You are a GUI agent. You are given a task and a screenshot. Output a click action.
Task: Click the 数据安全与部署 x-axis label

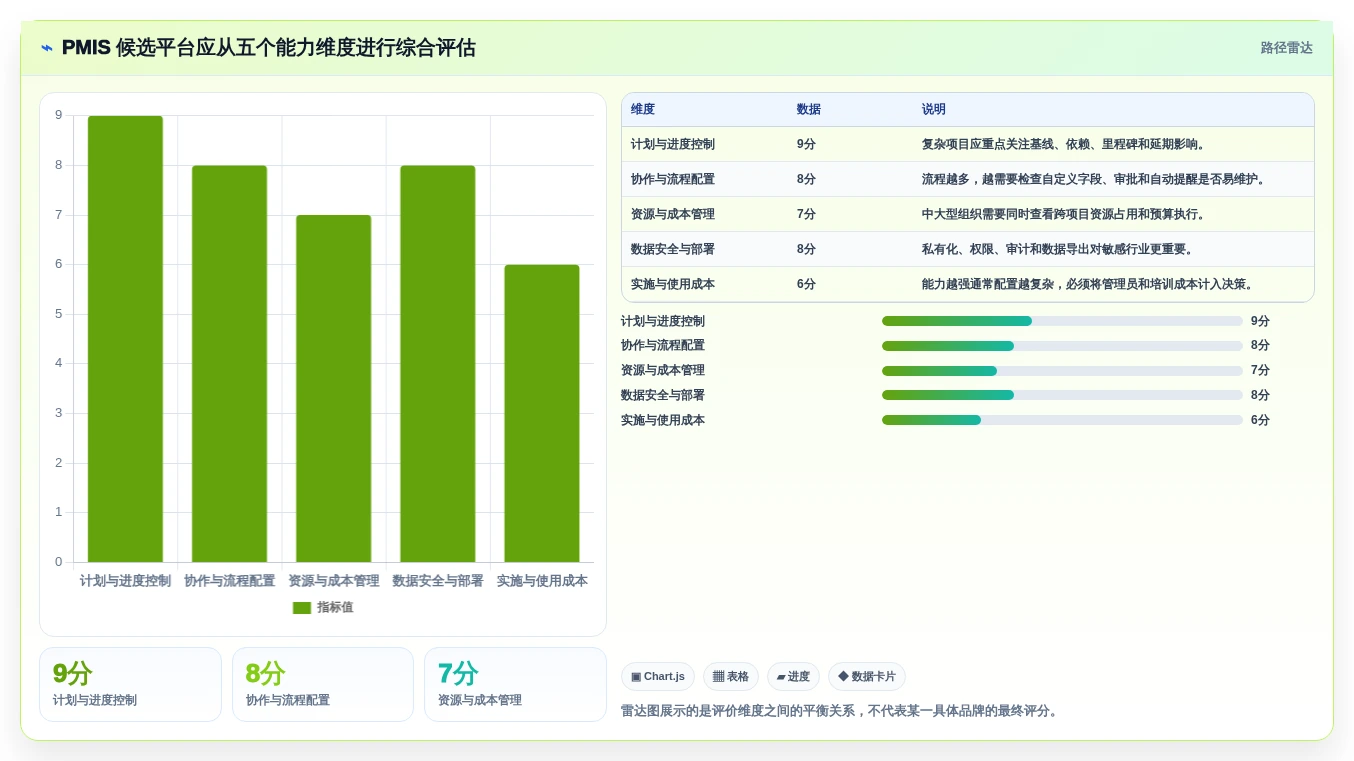point(437,581)
